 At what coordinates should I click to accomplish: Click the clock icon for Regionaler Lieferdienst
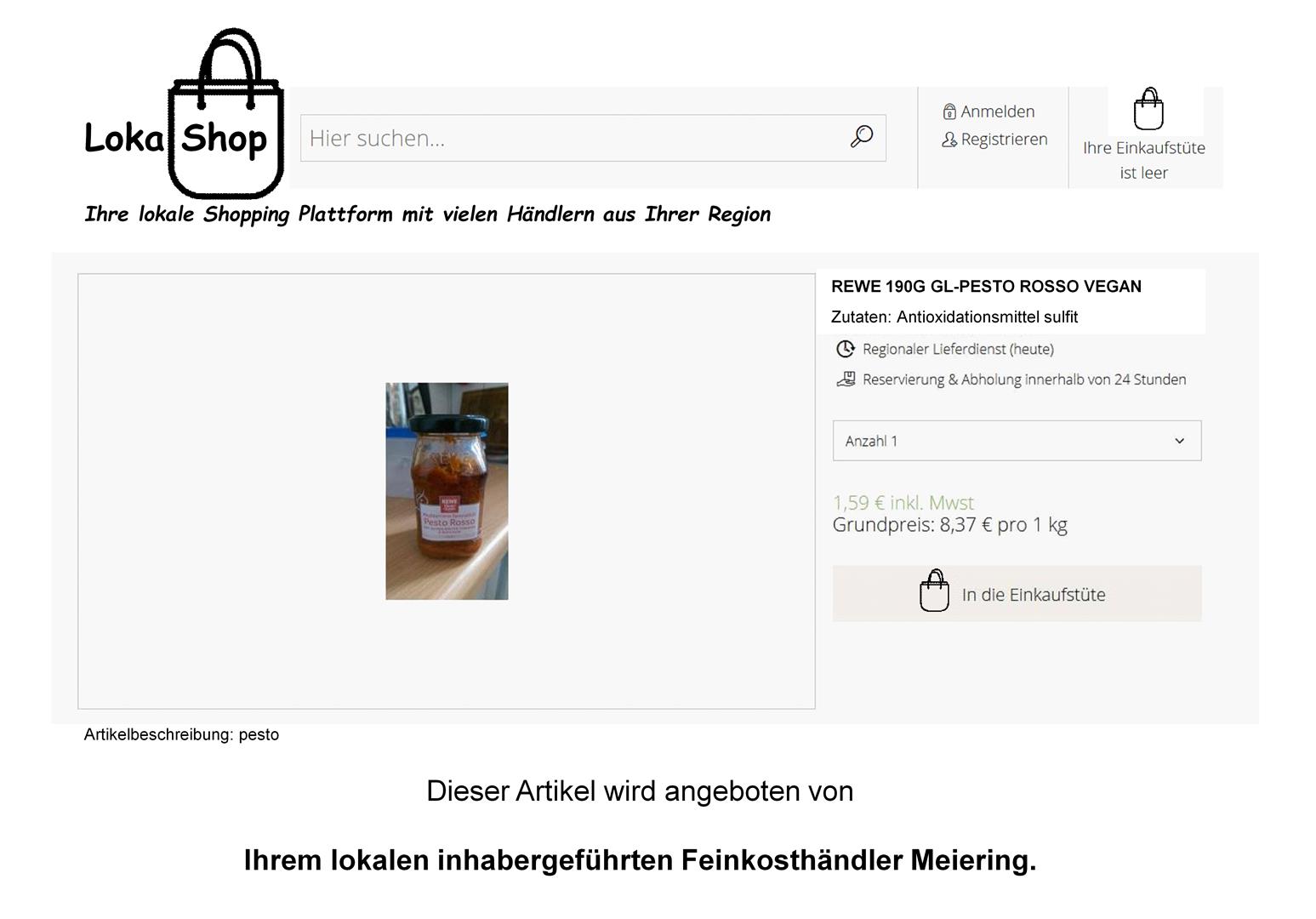click(x=846, y=349)
